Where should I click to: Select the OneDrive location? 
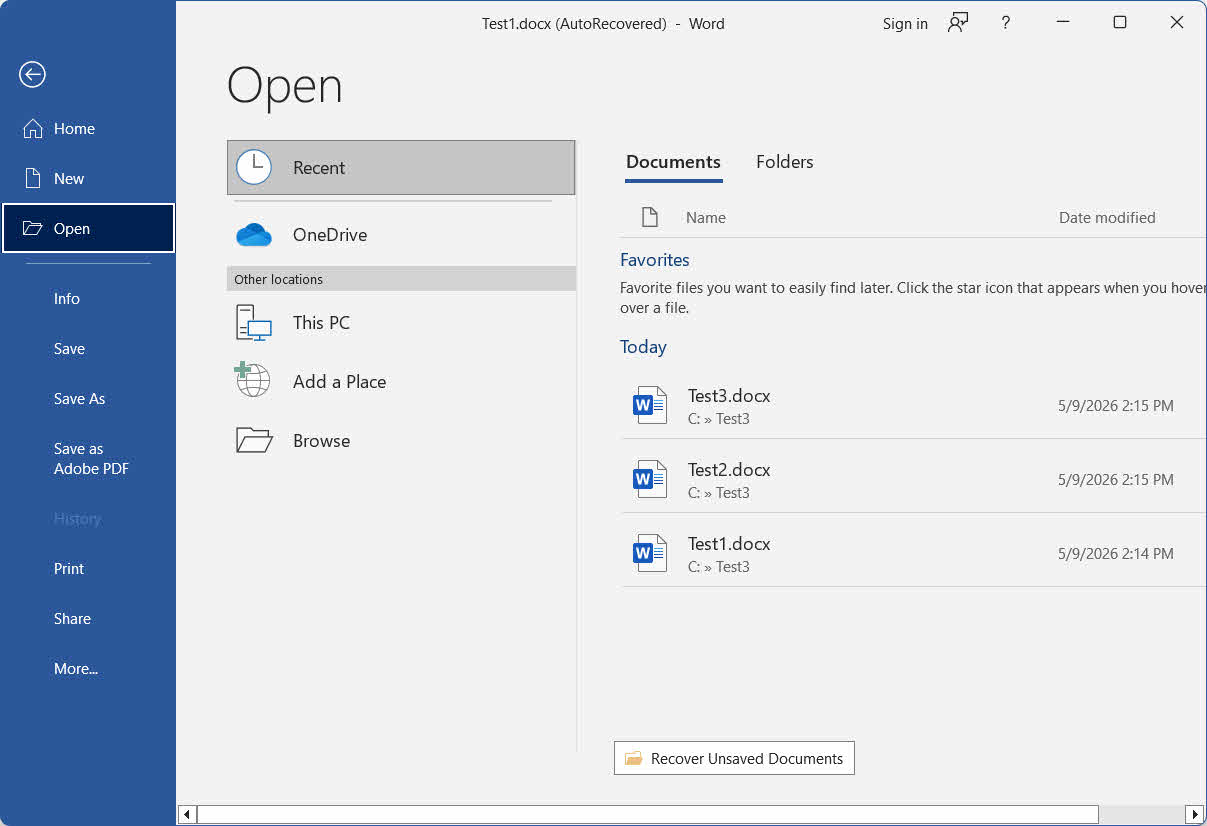[401, 235]
